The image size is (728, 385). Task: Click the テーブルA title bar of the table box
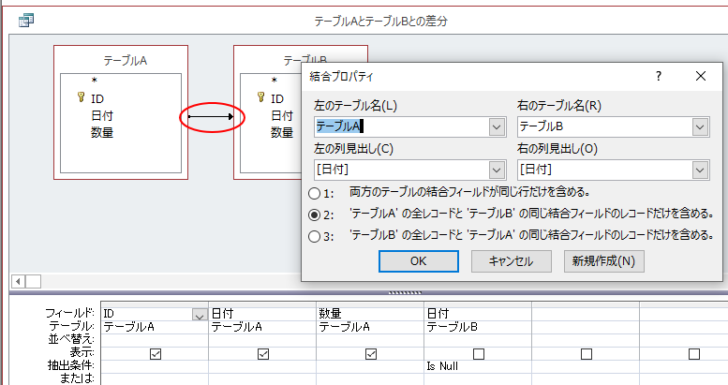click(x=121, y=60)
